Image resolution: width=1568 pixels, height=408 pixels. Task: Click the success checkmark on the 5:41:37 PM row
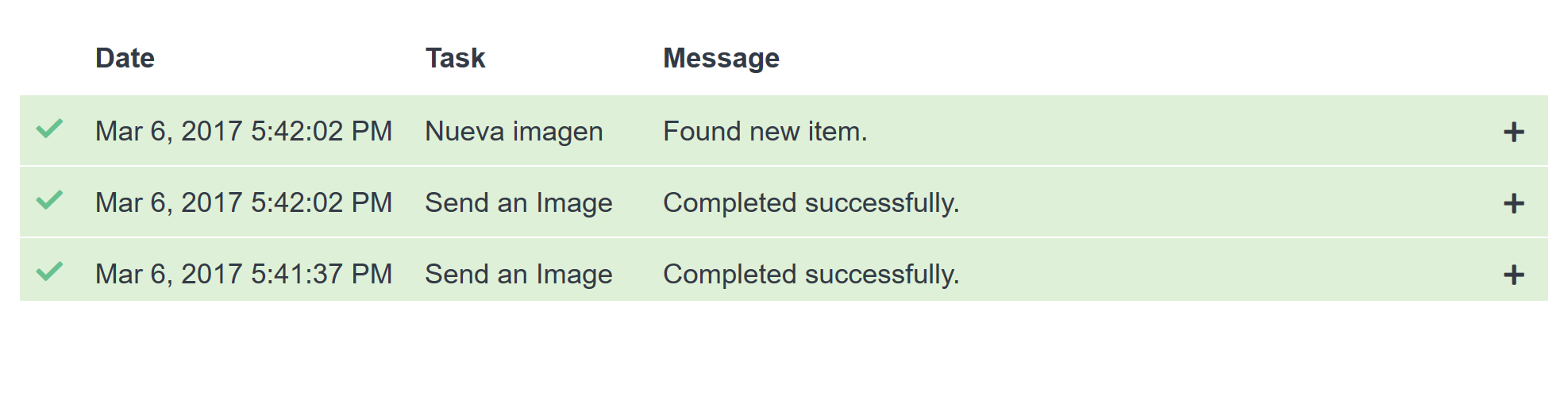click(x=49, y=271)
